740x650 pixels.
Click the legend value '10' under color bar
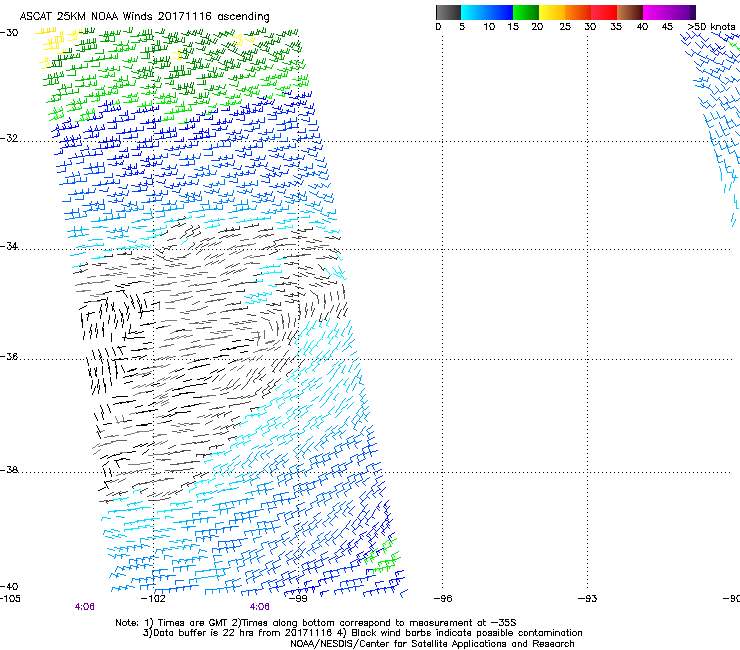coord(489,27)
